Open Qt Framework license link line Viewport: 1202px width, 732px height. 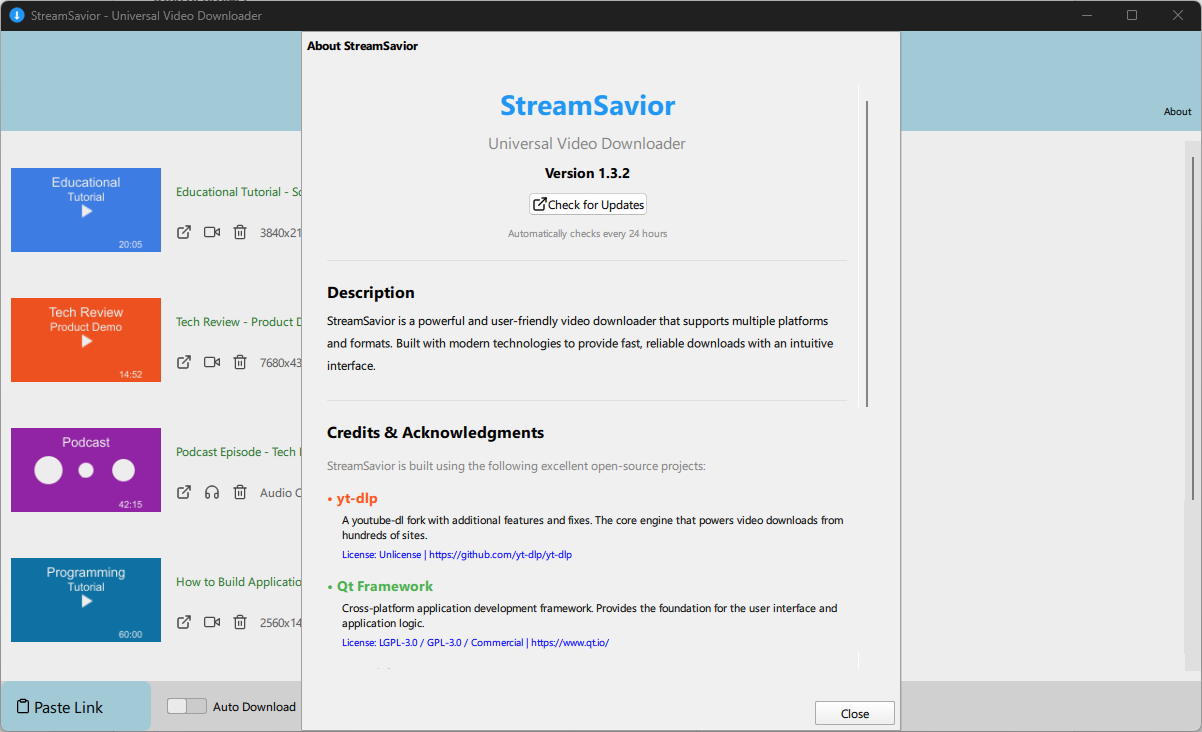(x=475, y=642)
